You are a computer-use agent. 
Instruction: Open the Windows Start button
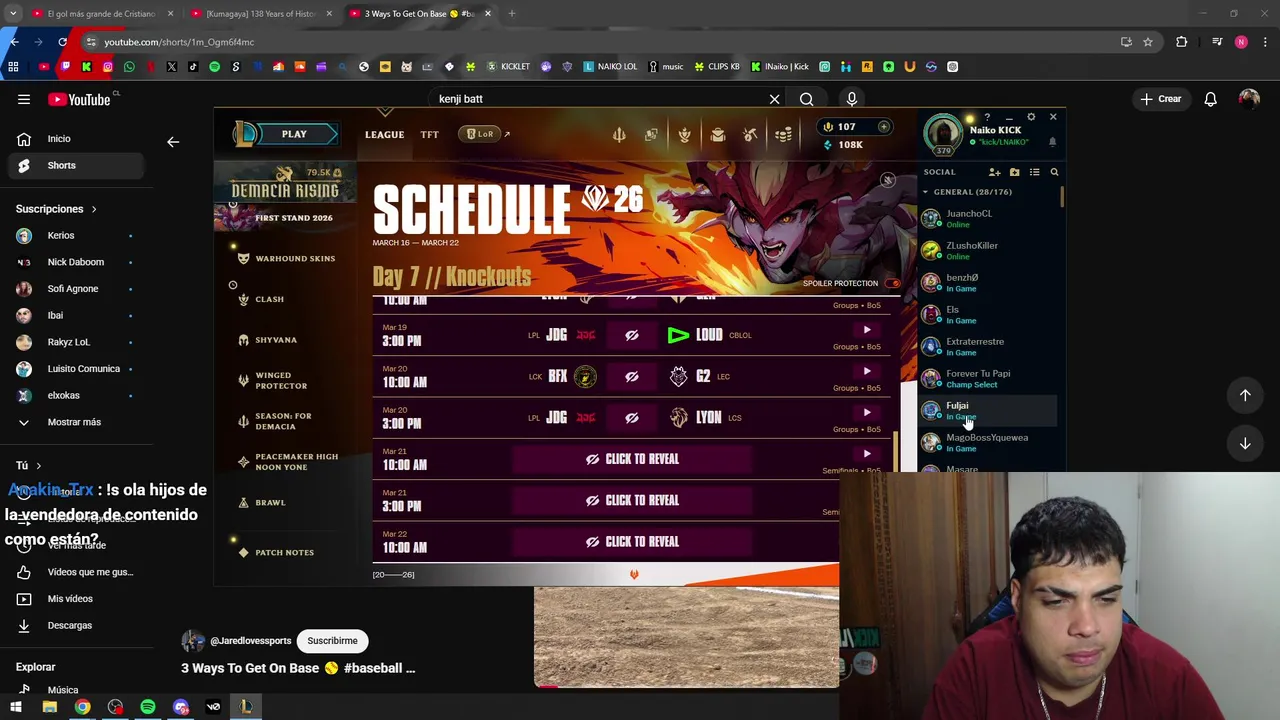point(16,707)
